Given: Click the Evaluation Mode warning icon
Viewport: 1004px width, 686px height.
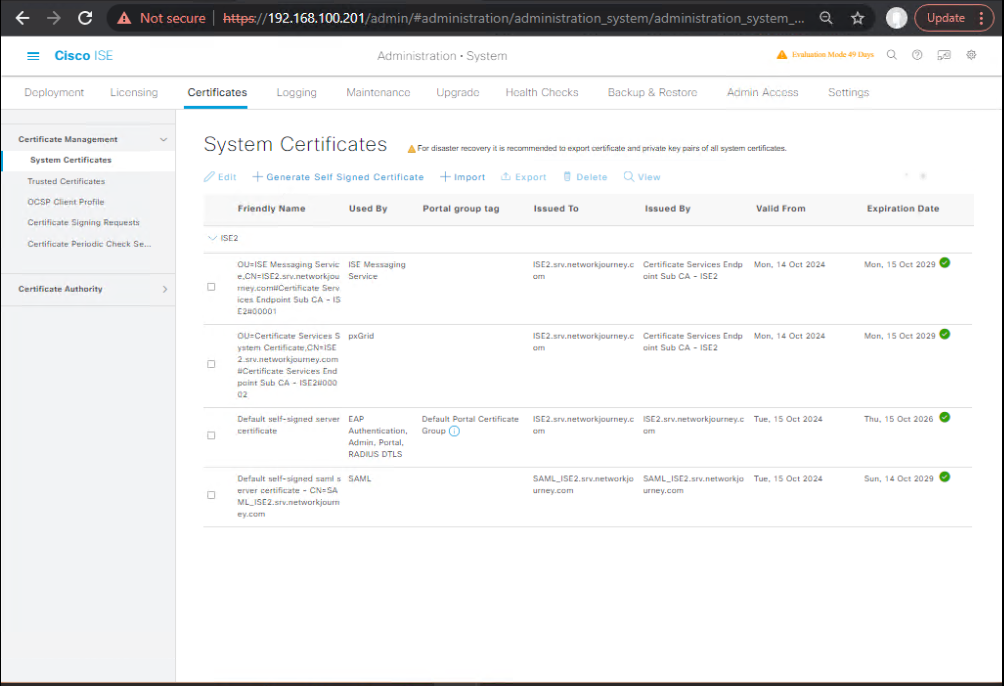Looking at the screenshot, I should point(782,55).
